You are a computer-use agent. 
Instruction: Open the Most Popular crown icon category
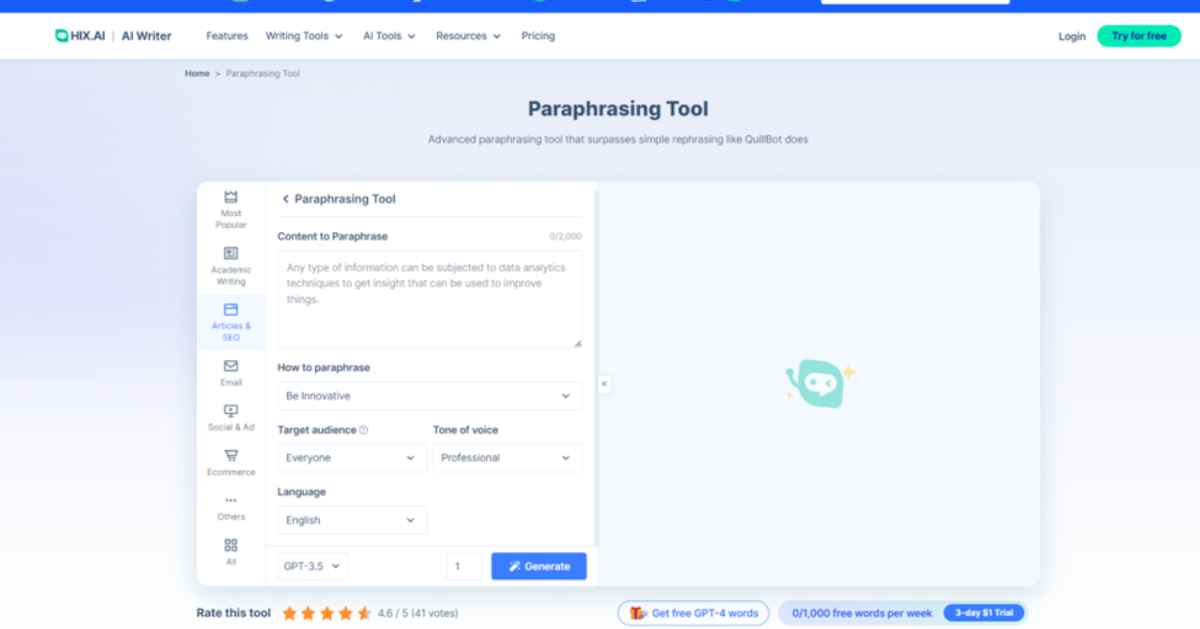click(231, 198)
